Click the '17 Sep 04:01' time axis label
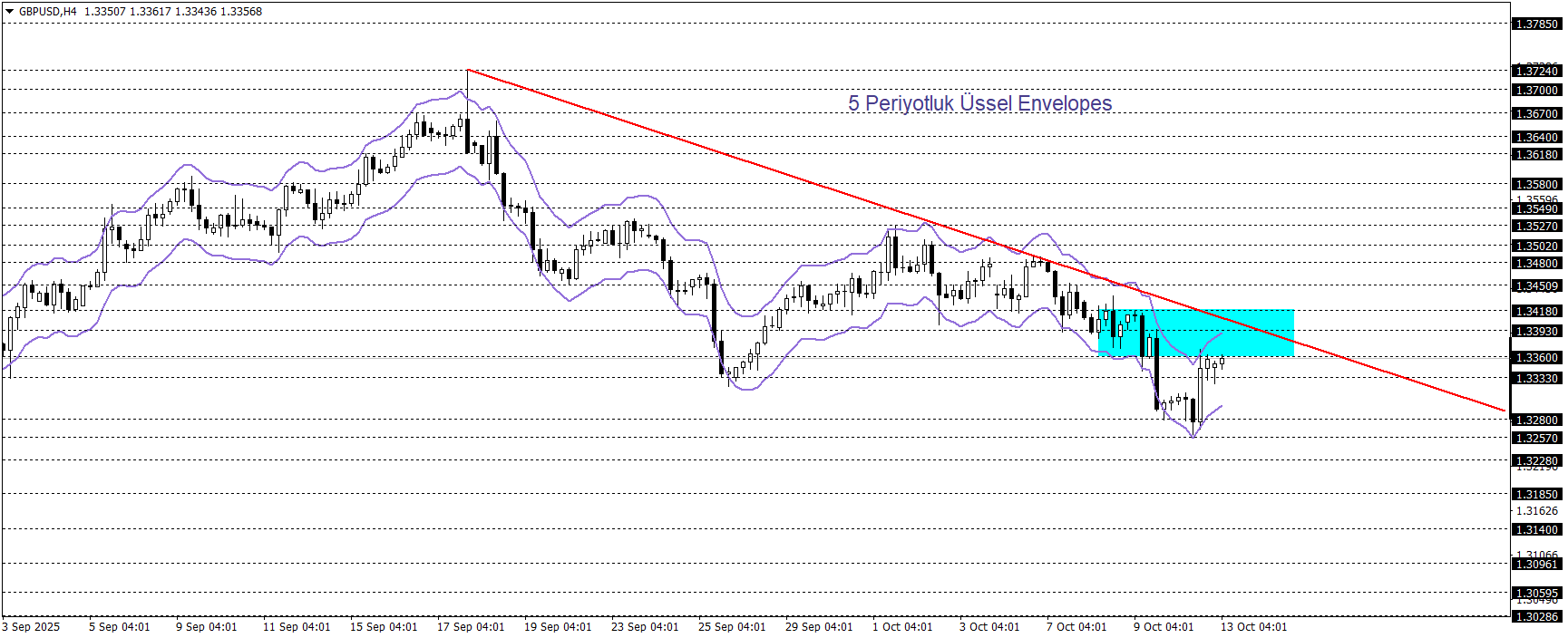 471,627
